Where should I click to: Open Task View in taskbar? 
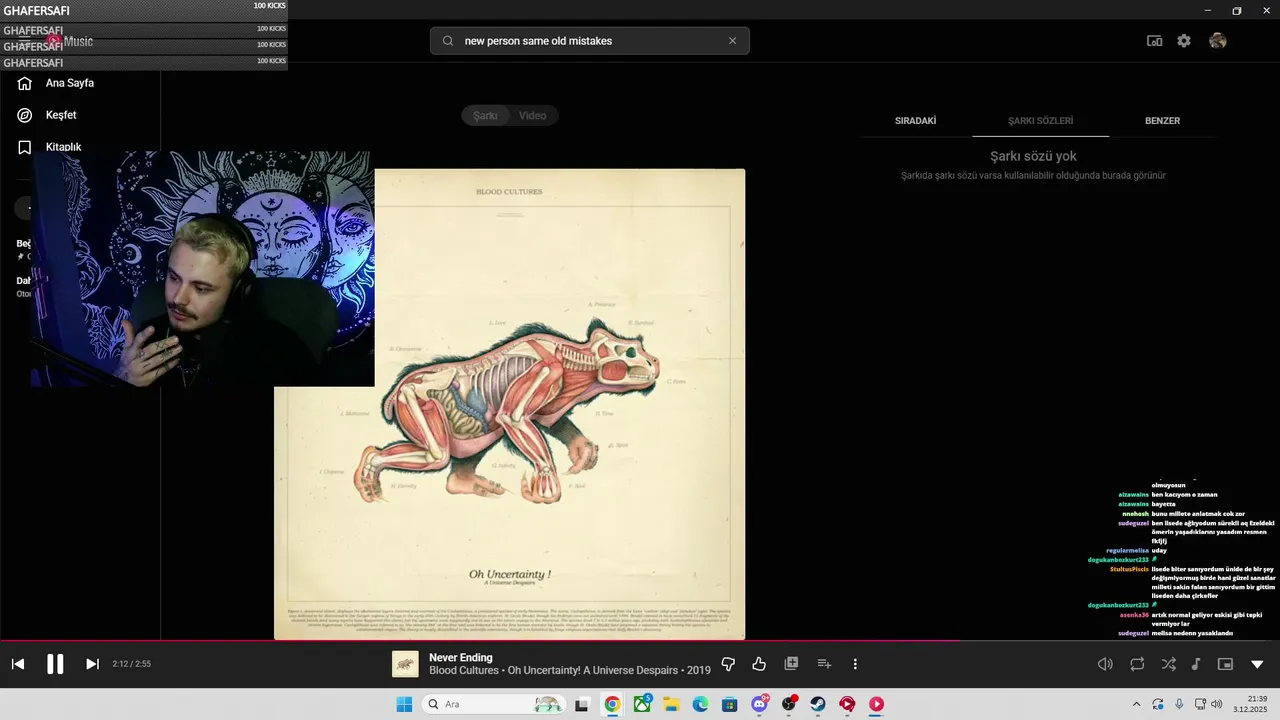coord(582,704)
